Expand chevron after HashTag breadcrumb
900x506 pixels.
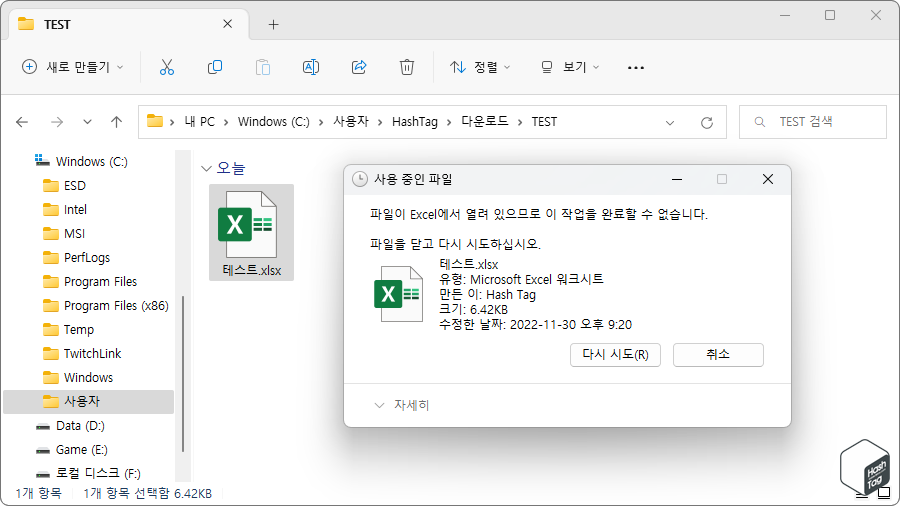tap(449, 122)
